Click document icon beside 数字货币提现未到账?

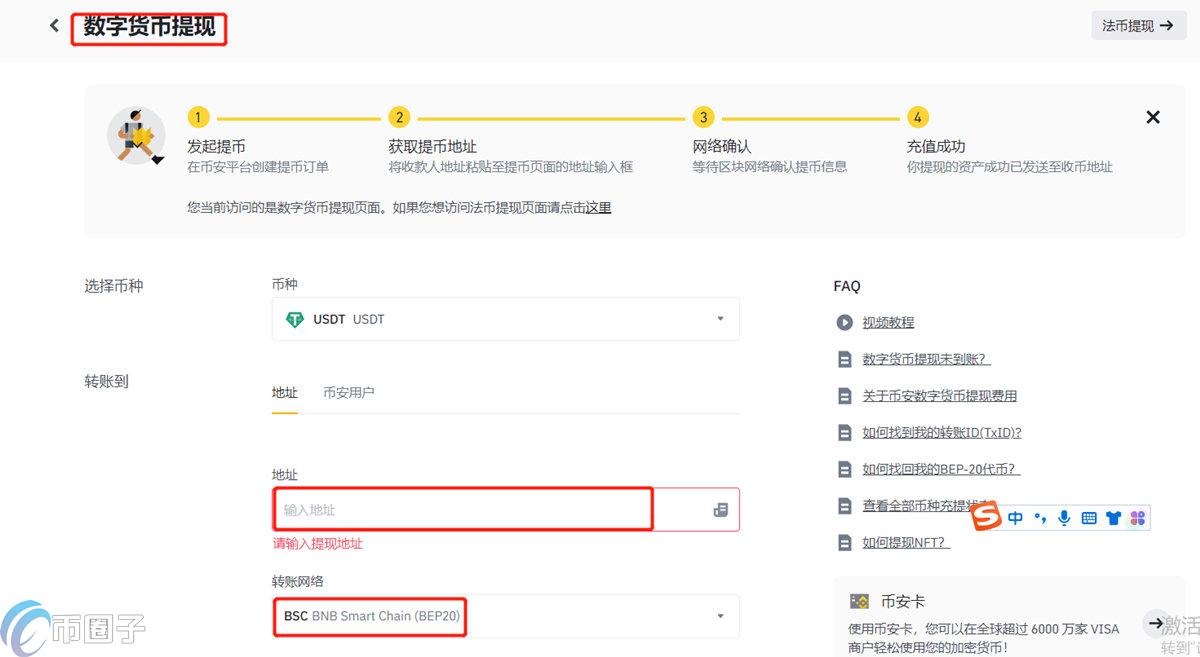tap(845, 359)
